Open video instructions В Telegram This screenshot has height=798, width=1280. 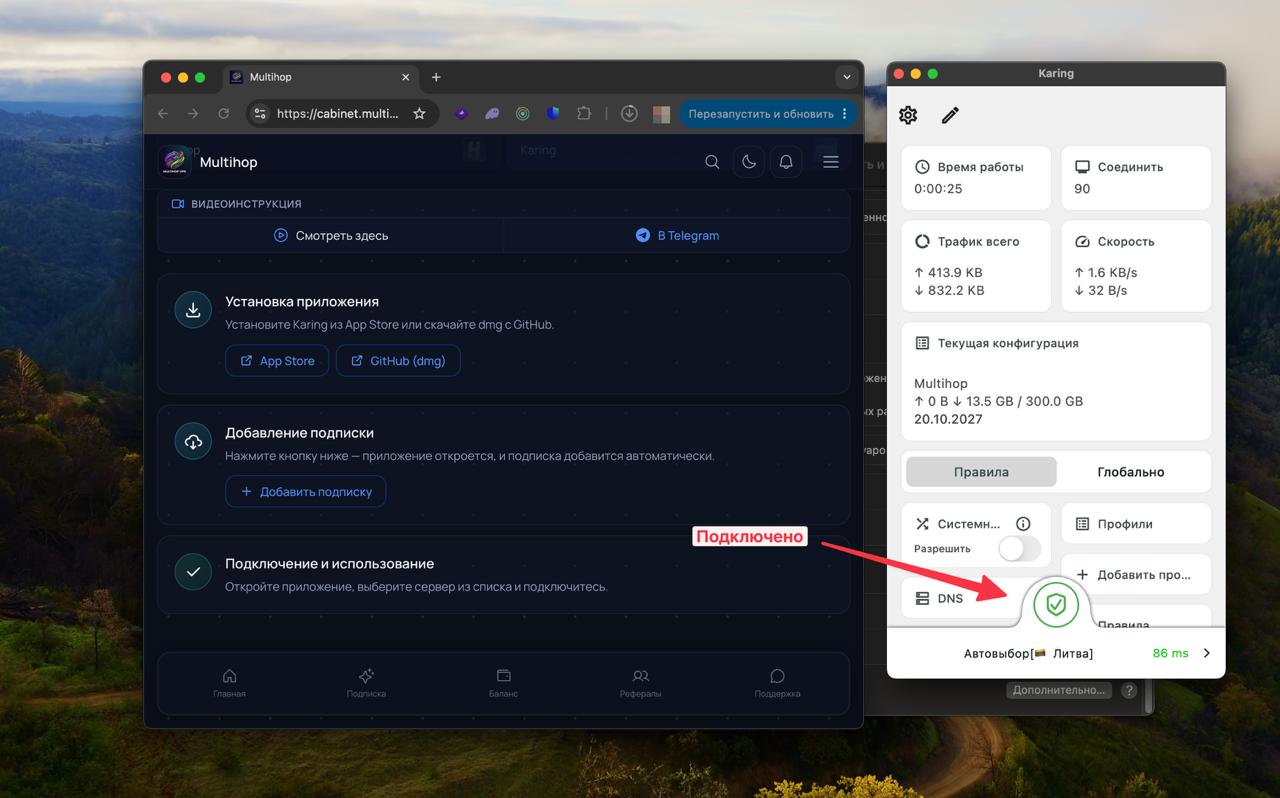click(677, 236)
